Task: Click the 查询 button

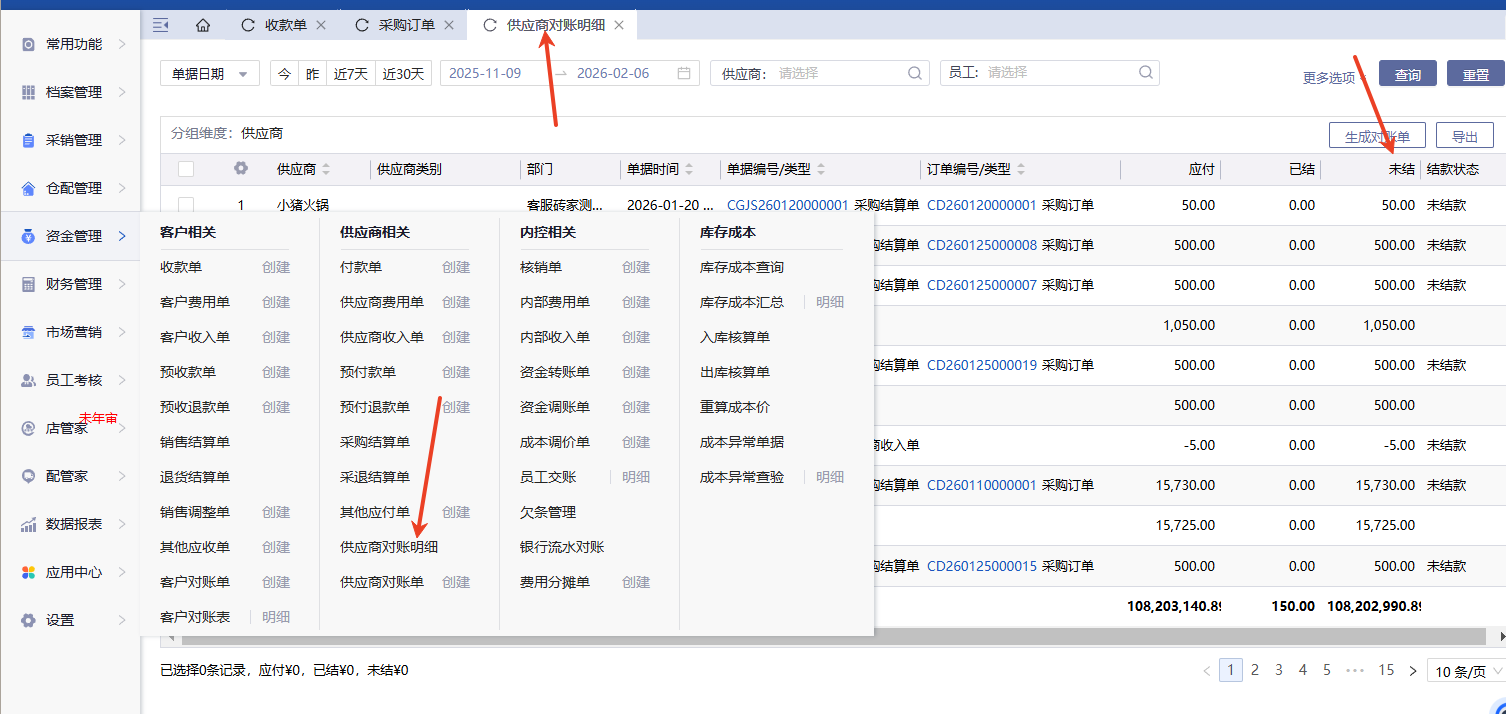Action: tap(1407, 74)
